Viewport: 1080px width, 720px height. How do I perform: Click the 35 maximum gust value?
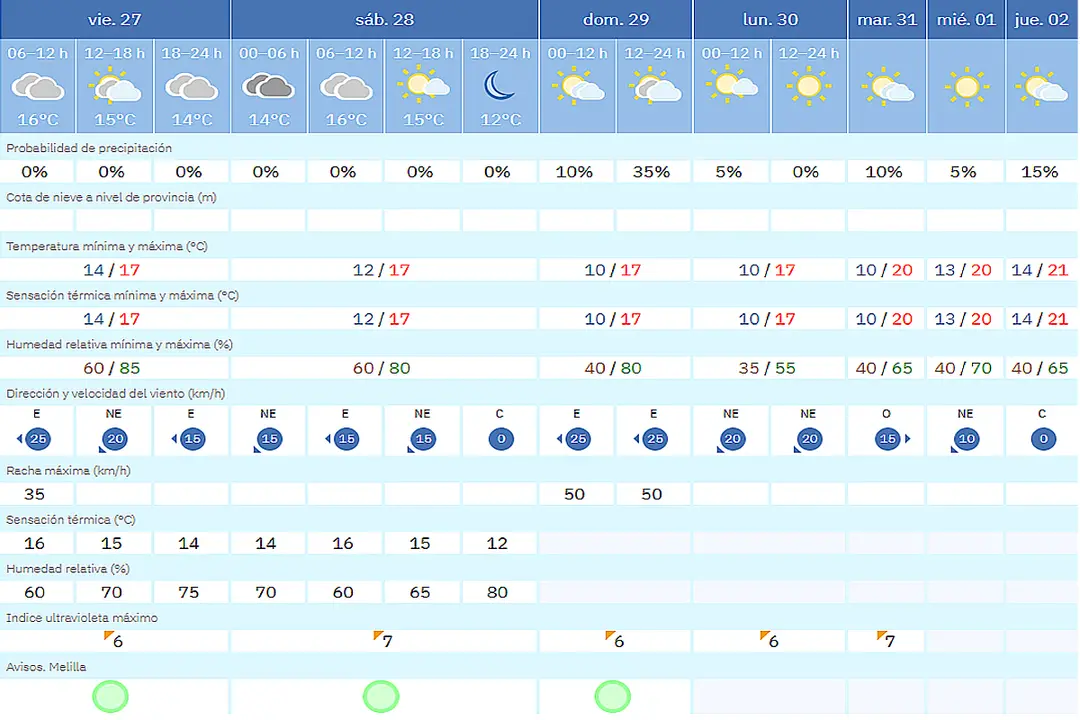[34, 494]
